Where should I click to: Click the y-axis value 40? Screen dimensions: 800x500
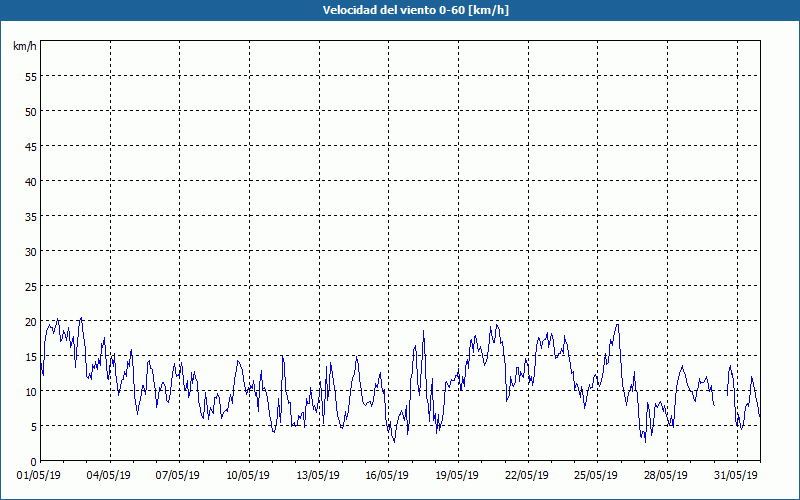31,182
